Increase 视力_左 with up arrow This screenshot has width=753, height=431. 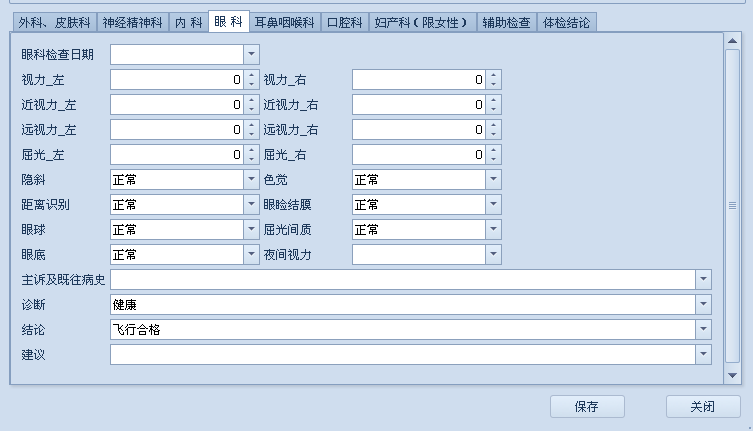point(251,75)
